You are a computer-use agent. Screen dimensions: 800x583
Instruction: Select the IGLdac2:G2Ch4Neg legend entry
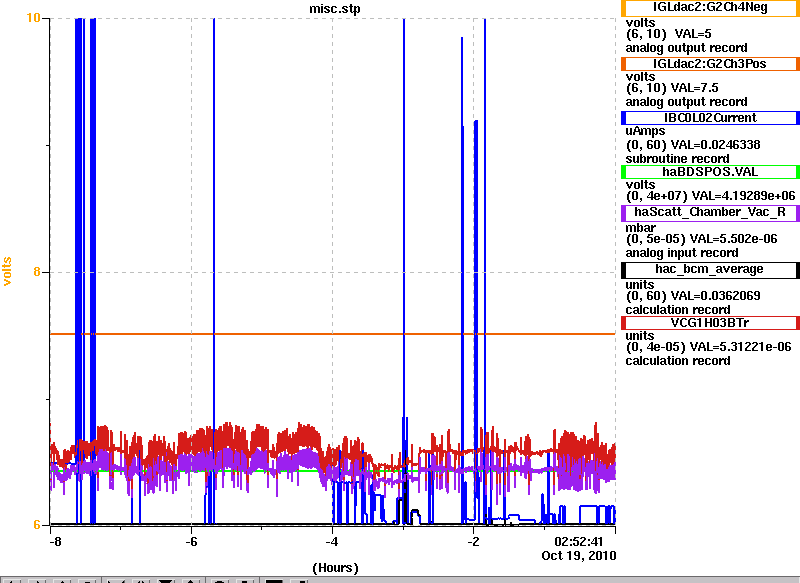pyautogui.click(x=710, y=8)
